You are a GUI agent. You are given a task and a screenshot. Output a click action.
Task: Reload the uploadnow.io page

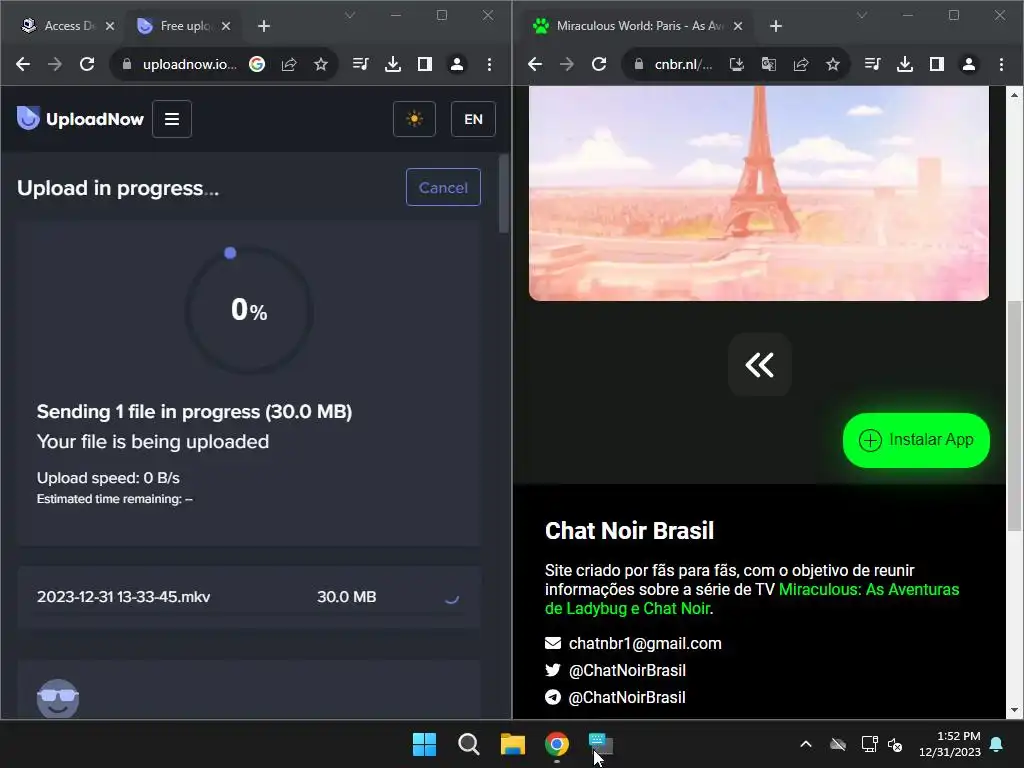pyautogui.click(x=87, y=64)
